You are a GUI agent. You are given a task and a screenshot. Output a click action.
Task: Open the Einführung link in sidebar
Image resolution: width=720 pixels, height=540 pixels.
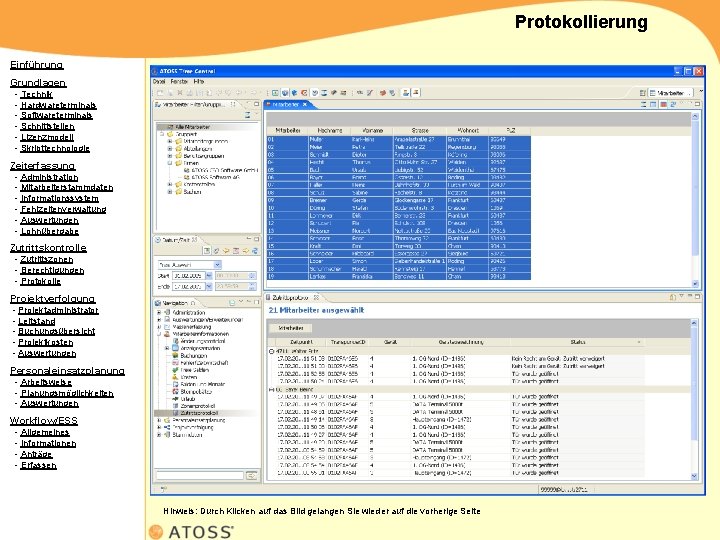pos(37,65)
